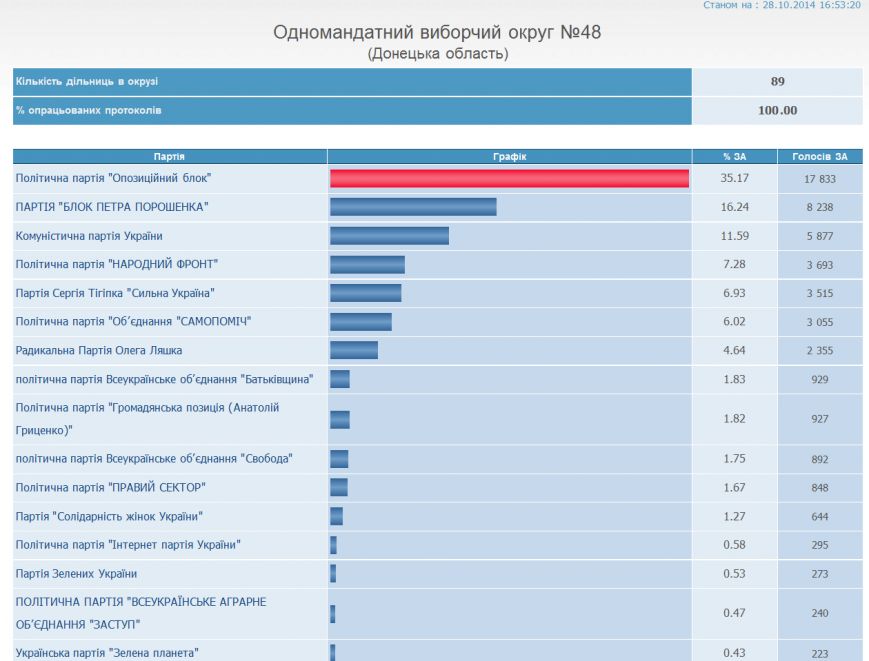
Task: Select the 100.00 processed protocols value
Action: point(778,110)
